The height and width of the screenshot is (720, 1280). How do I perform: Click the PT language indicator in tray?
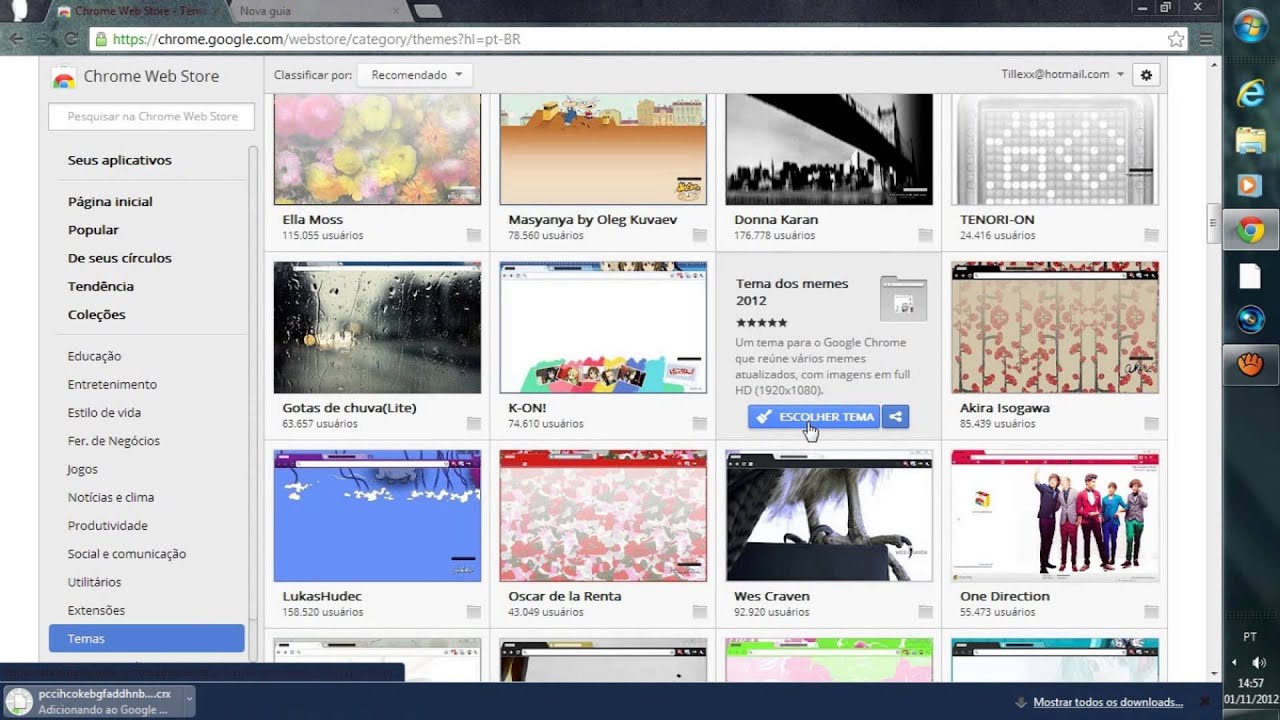click(x=1250, y=637)
